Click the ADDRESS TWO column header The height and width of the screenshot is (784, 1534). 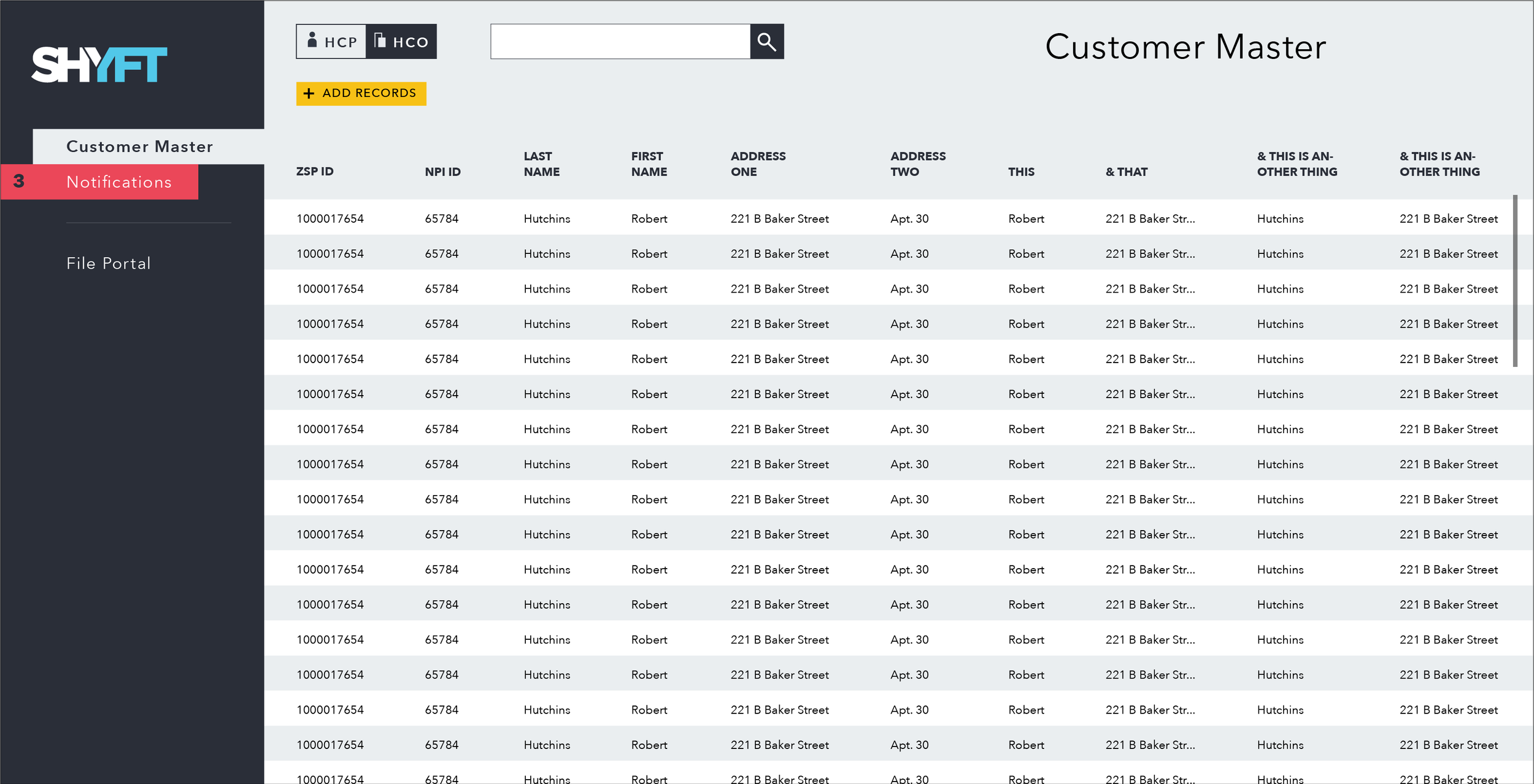pos(918,164)
